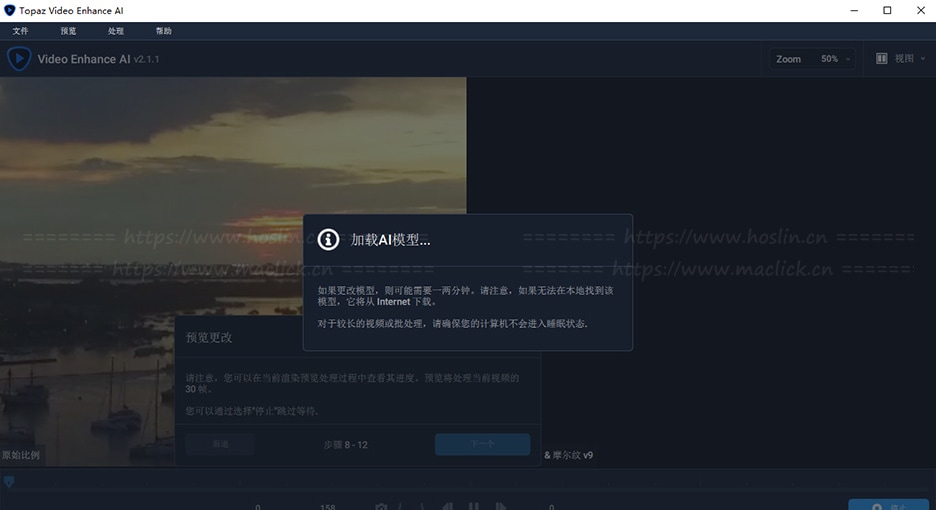
Task: Click the 下一个 button in tutorial panel
Action: 482,444
